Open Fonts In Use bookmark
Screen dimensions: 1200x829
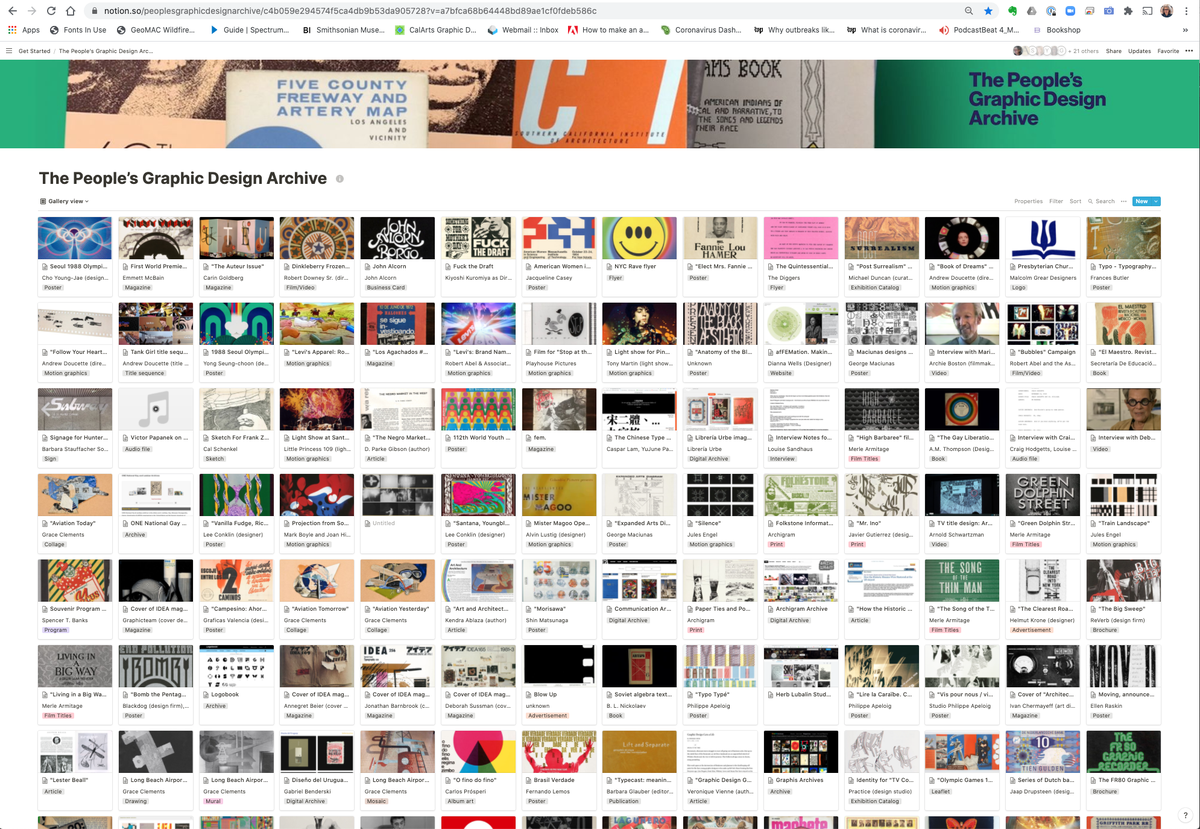[77, 30]
